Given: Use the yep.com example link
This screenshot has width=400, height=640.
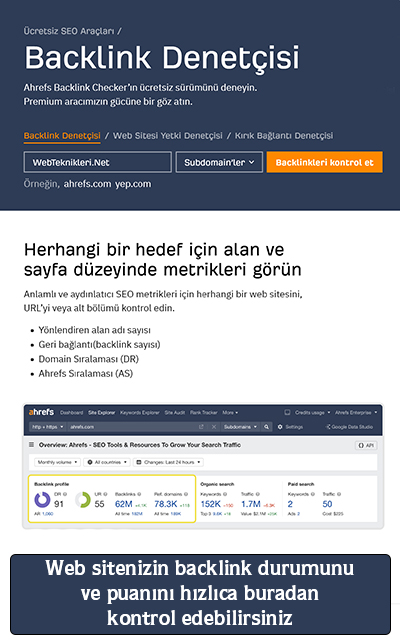Looking at the screenshot, I should [133, 184].
